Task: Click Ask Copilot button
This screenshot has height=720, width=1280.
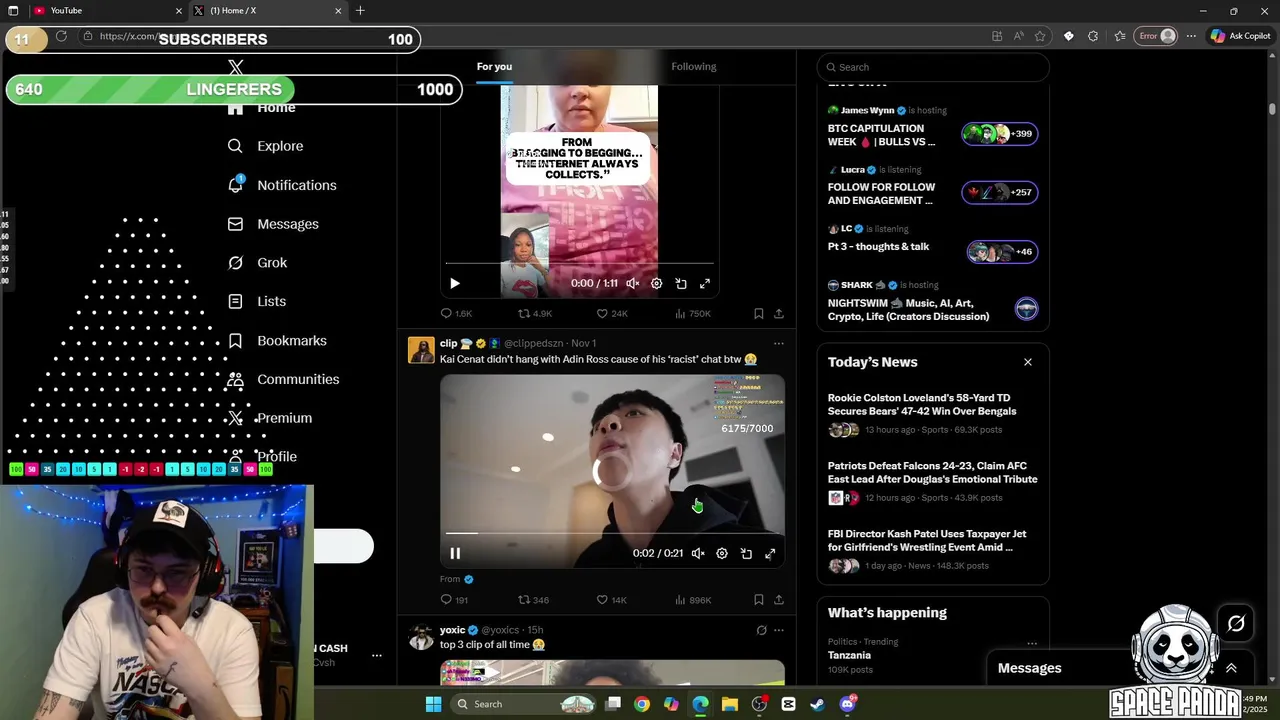Action: 1240,36
